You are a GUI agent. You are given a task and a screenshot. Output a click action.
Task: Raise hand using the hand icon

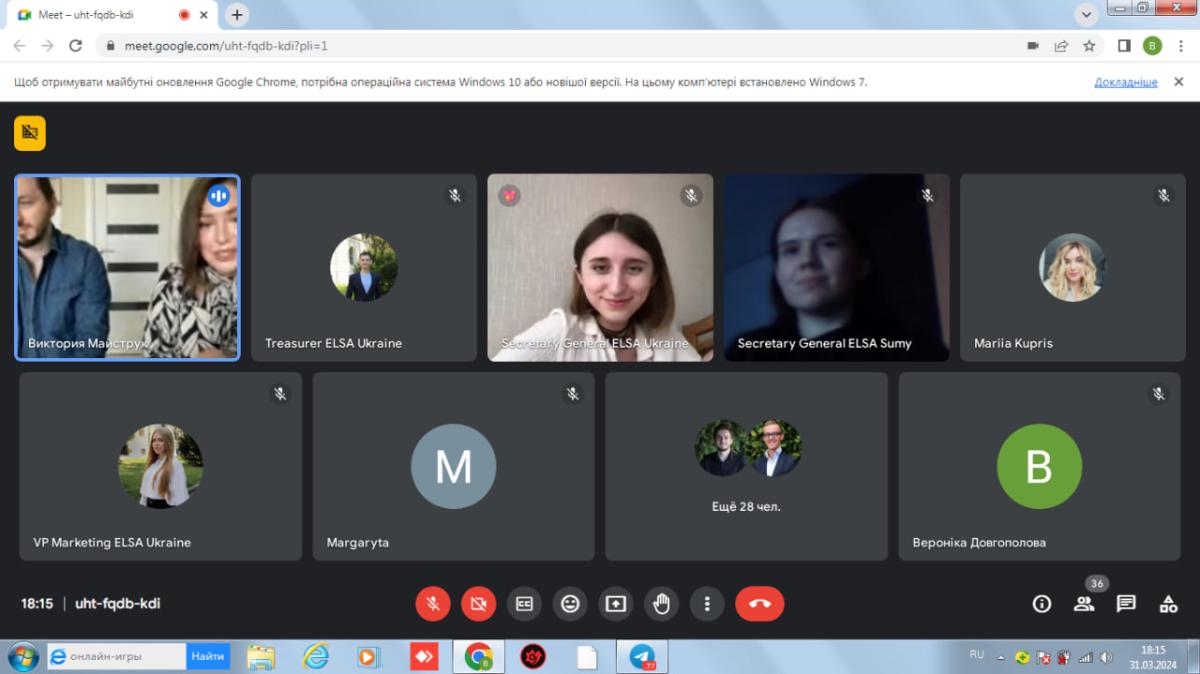click(661, 604)
